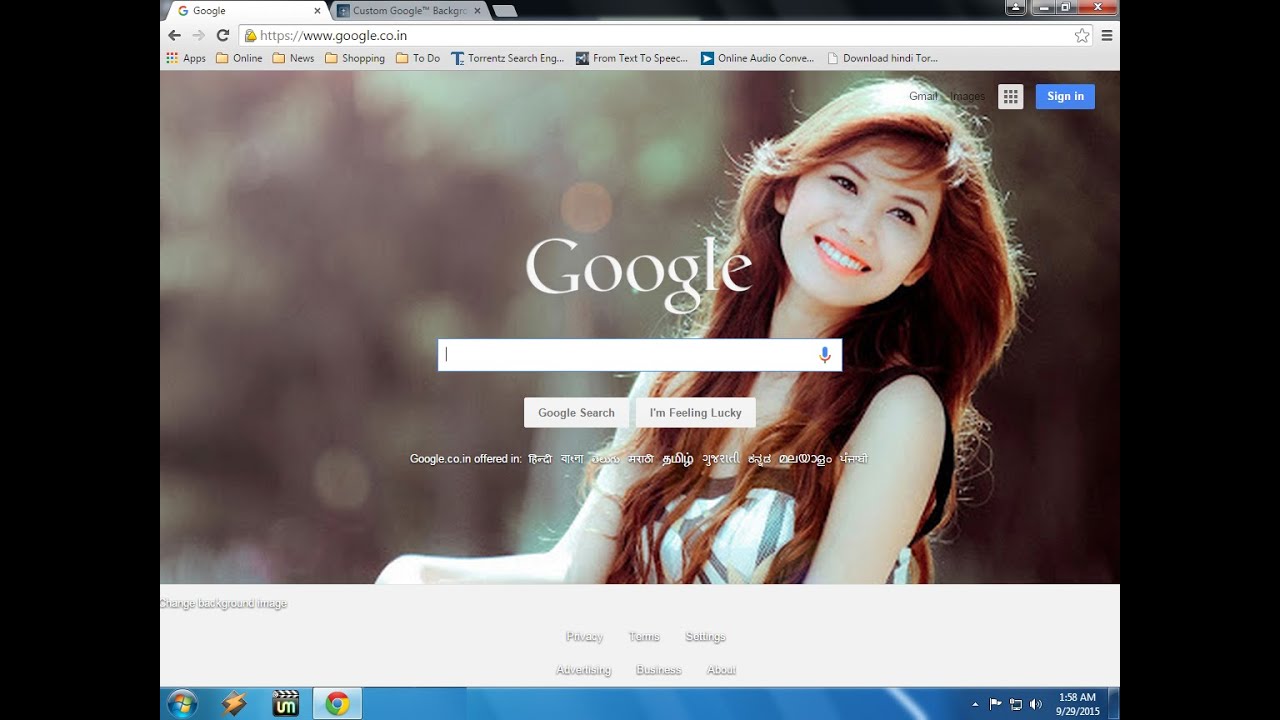Click the Show desktop strip

coord(1113,704)
